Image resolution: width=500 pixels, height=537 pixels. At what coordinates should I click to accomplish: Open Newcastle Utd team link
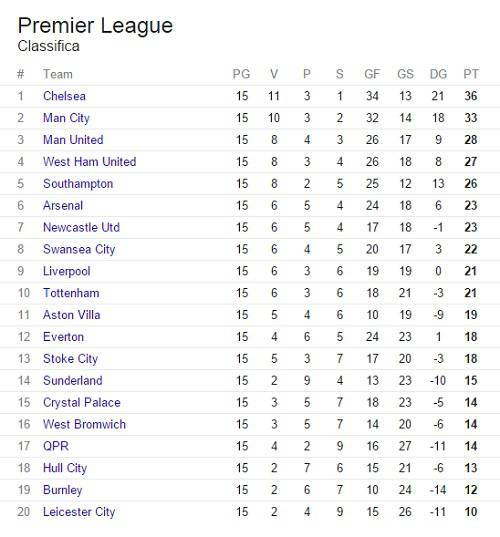(x=82, y=227)
